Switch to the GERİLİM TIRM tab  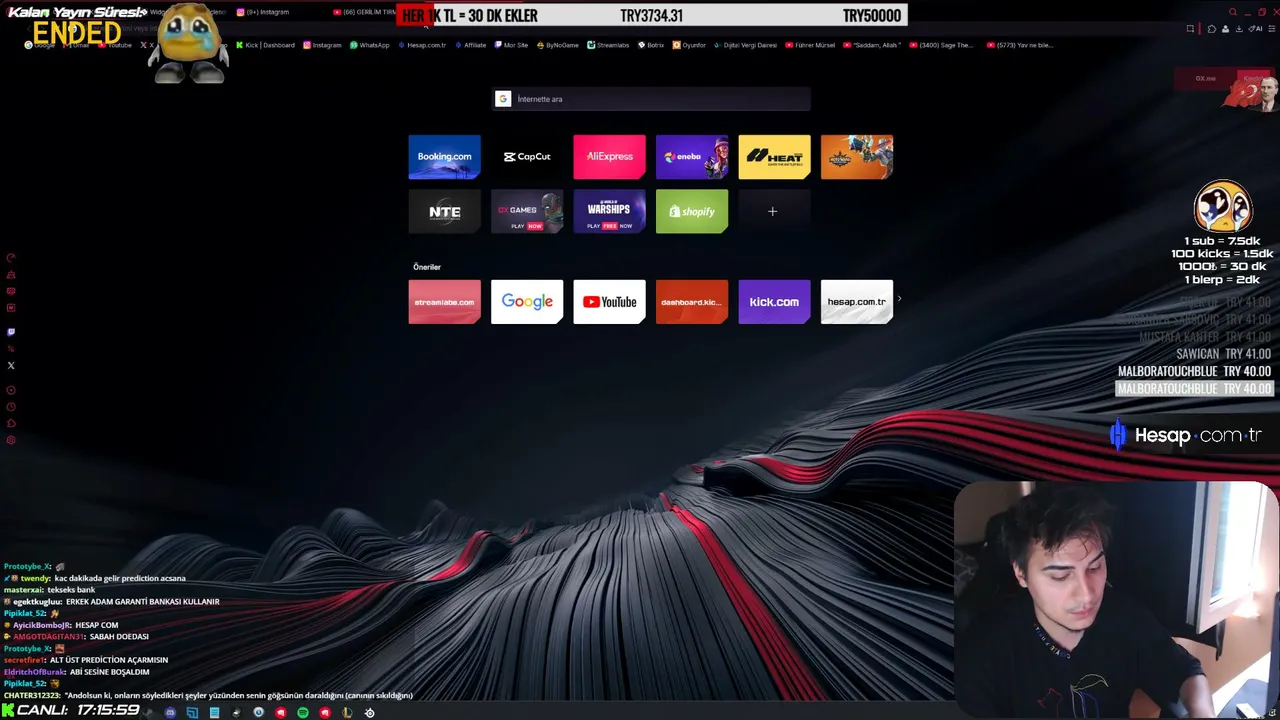pyautogui.click(x=365, y=12)
